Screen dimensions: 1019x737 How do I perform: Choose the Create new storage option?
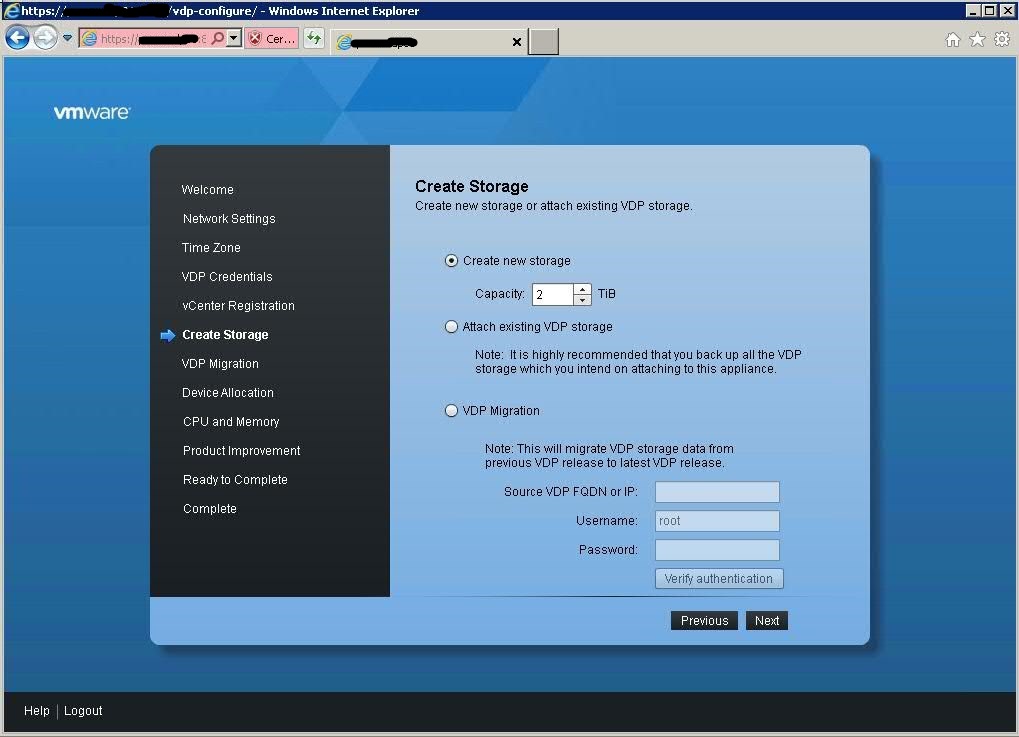pos(451,261)
